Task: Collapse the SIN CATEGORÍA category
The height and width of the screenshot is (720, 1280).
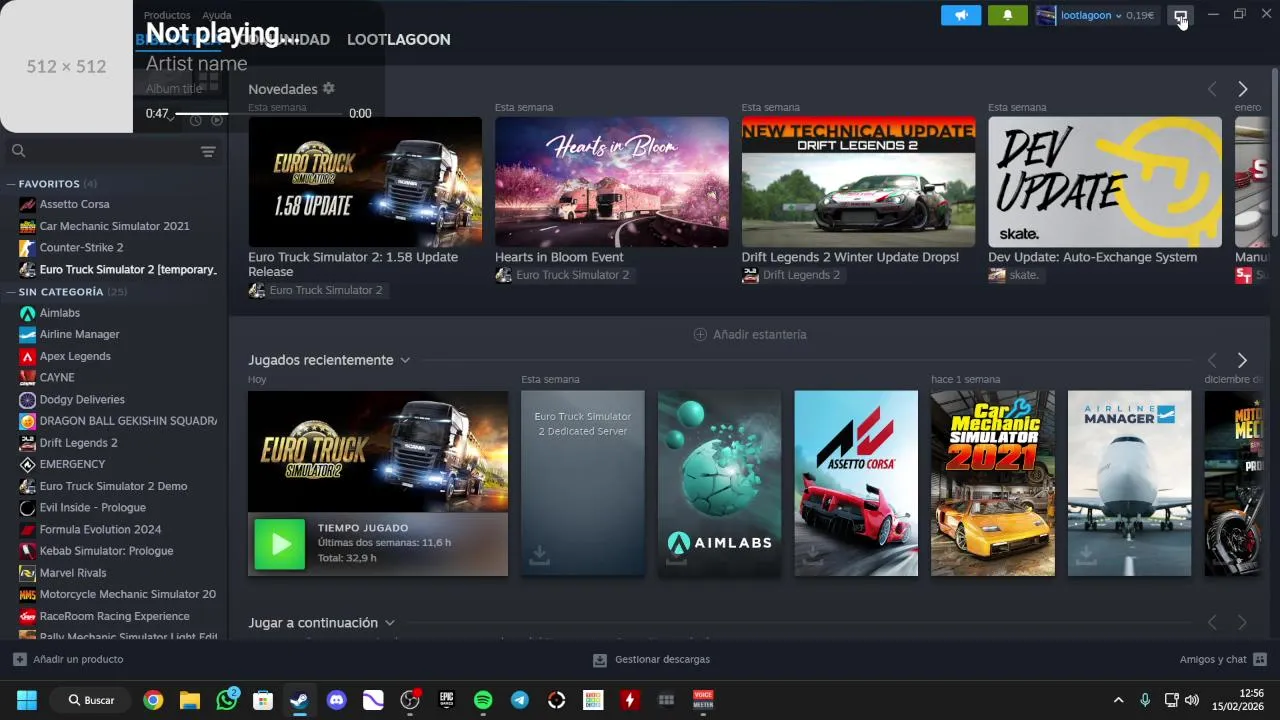Action: pos(10,292)
